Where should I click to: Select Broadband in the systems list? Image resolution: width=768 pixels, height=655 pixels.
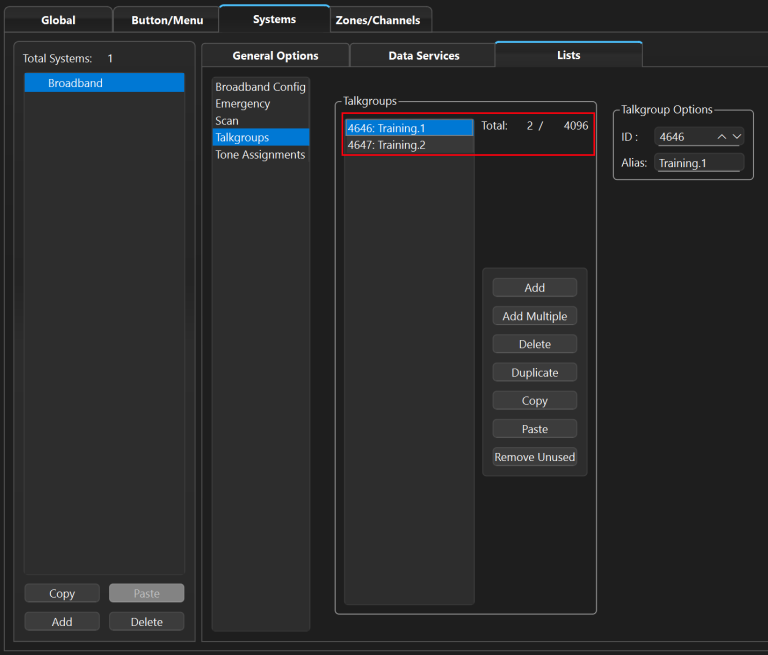tap(104, 83)
